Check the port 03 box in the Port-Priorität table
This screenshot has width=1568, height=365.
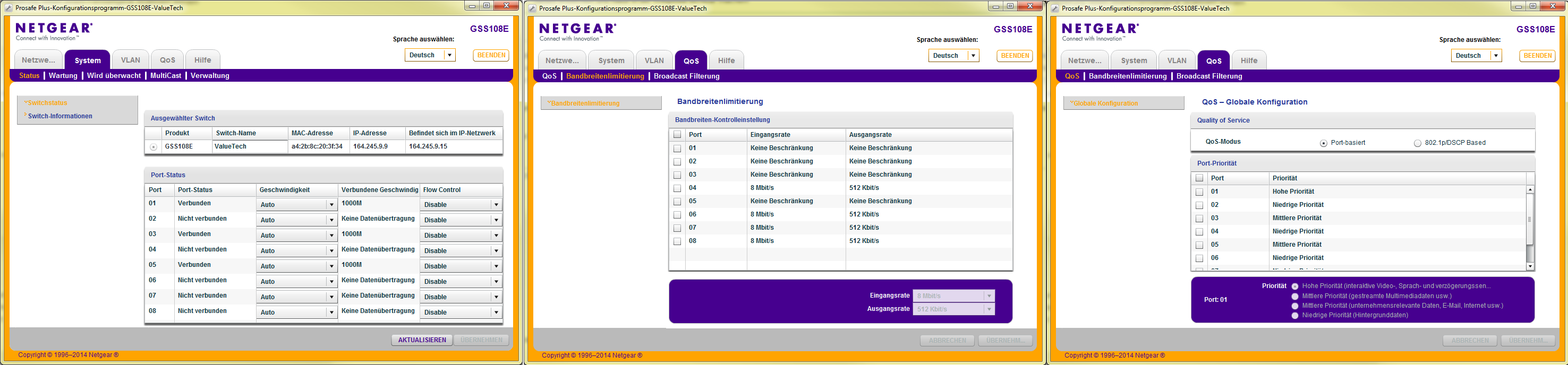click(1199, 219)
